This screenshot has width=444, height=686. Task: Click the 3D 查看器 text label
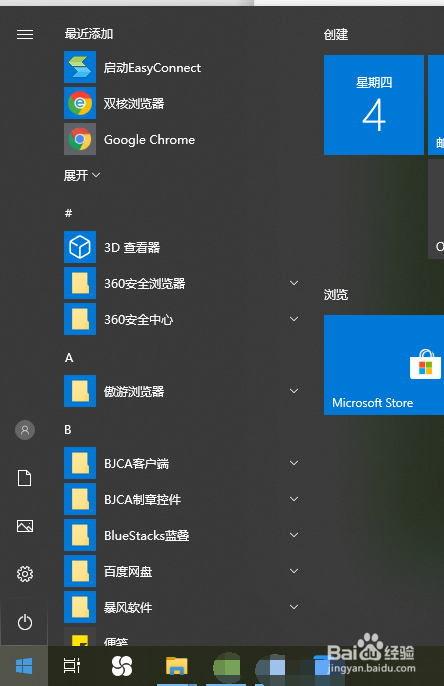pos(132,248)
